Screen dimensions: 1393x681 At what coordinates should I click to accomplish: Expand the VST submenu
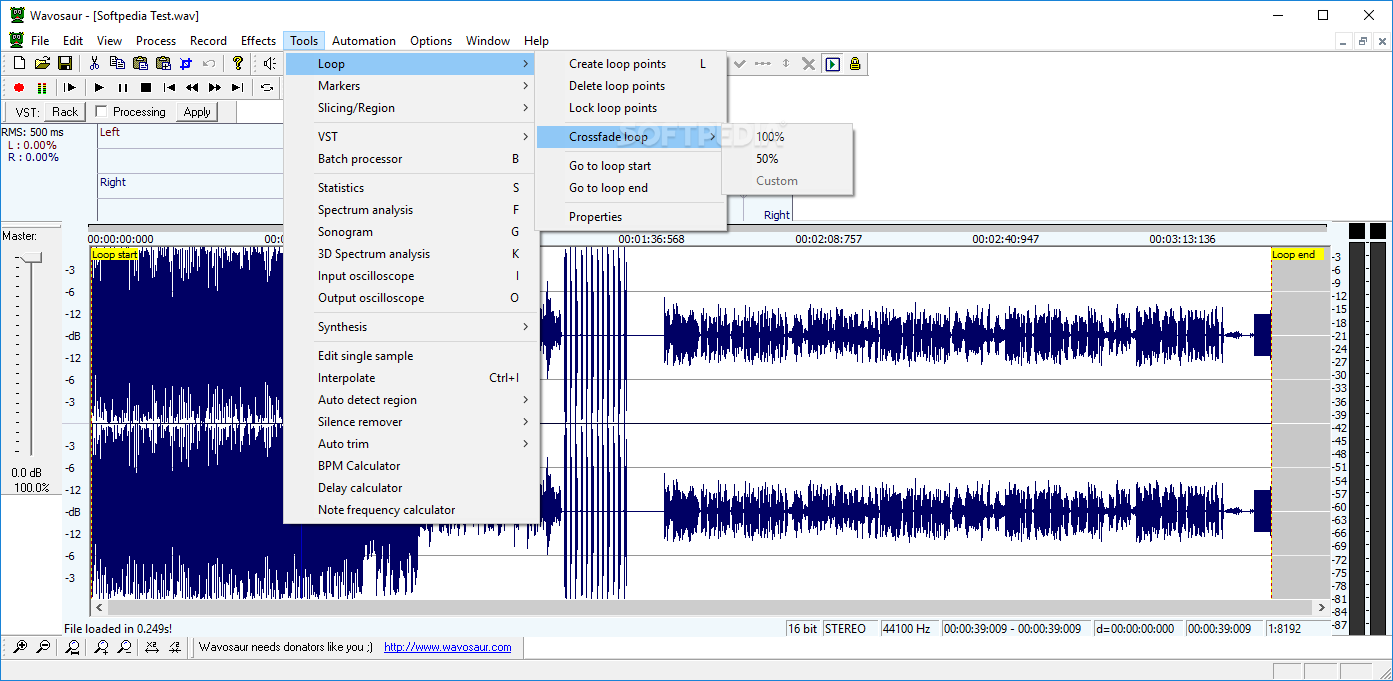[411, 137]
